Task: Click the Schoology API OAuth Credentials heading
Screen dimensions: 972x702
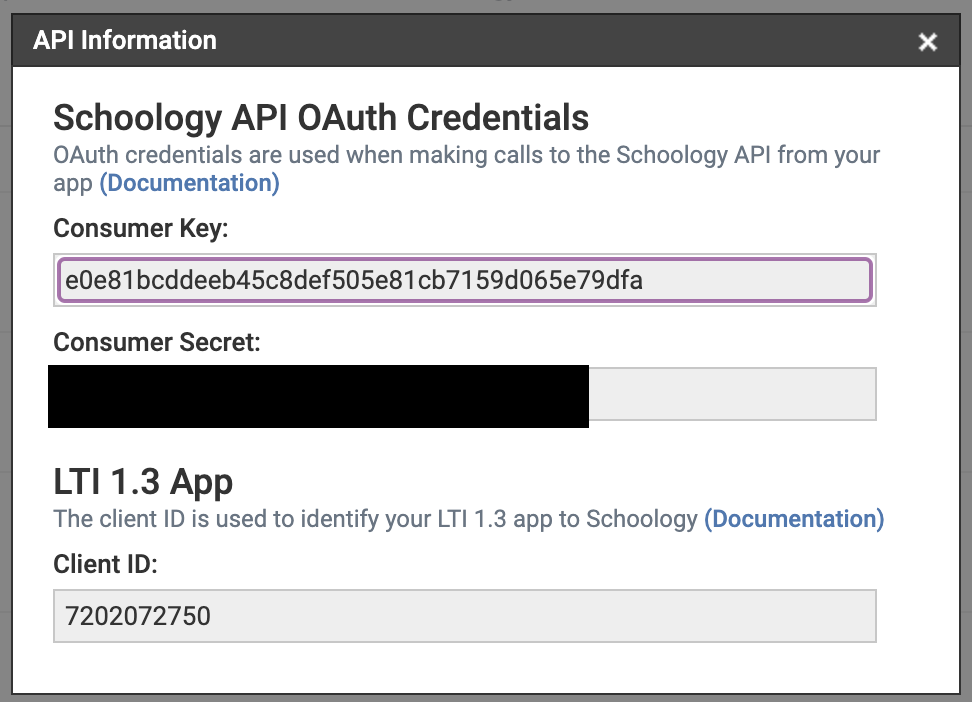Action: click(x=320, y=118)
